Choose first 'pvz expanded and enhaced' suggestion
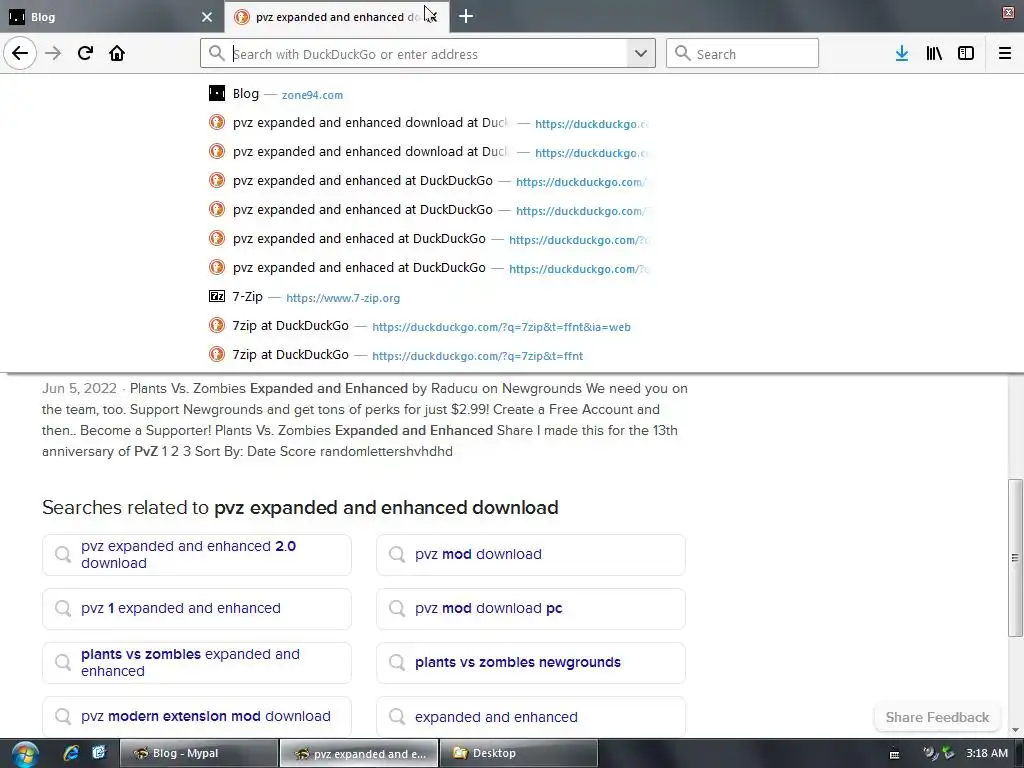The image size is (1024, 768). click(x=428, y=238)
